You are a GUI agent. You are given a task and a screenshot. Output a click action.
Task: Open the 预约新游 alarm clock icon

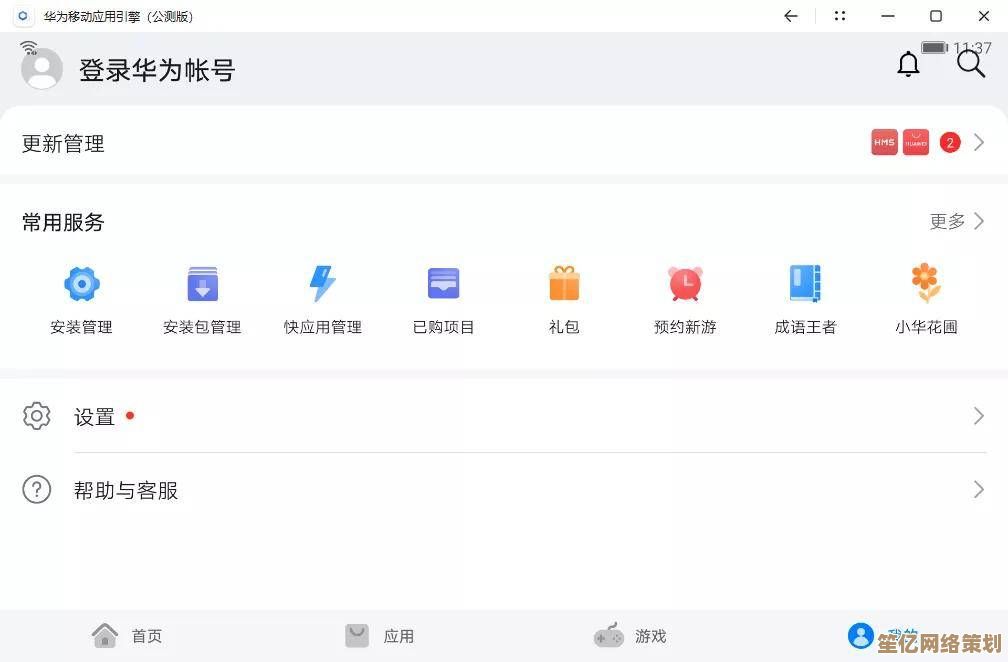pyautogui.click(x=685, y=283)
